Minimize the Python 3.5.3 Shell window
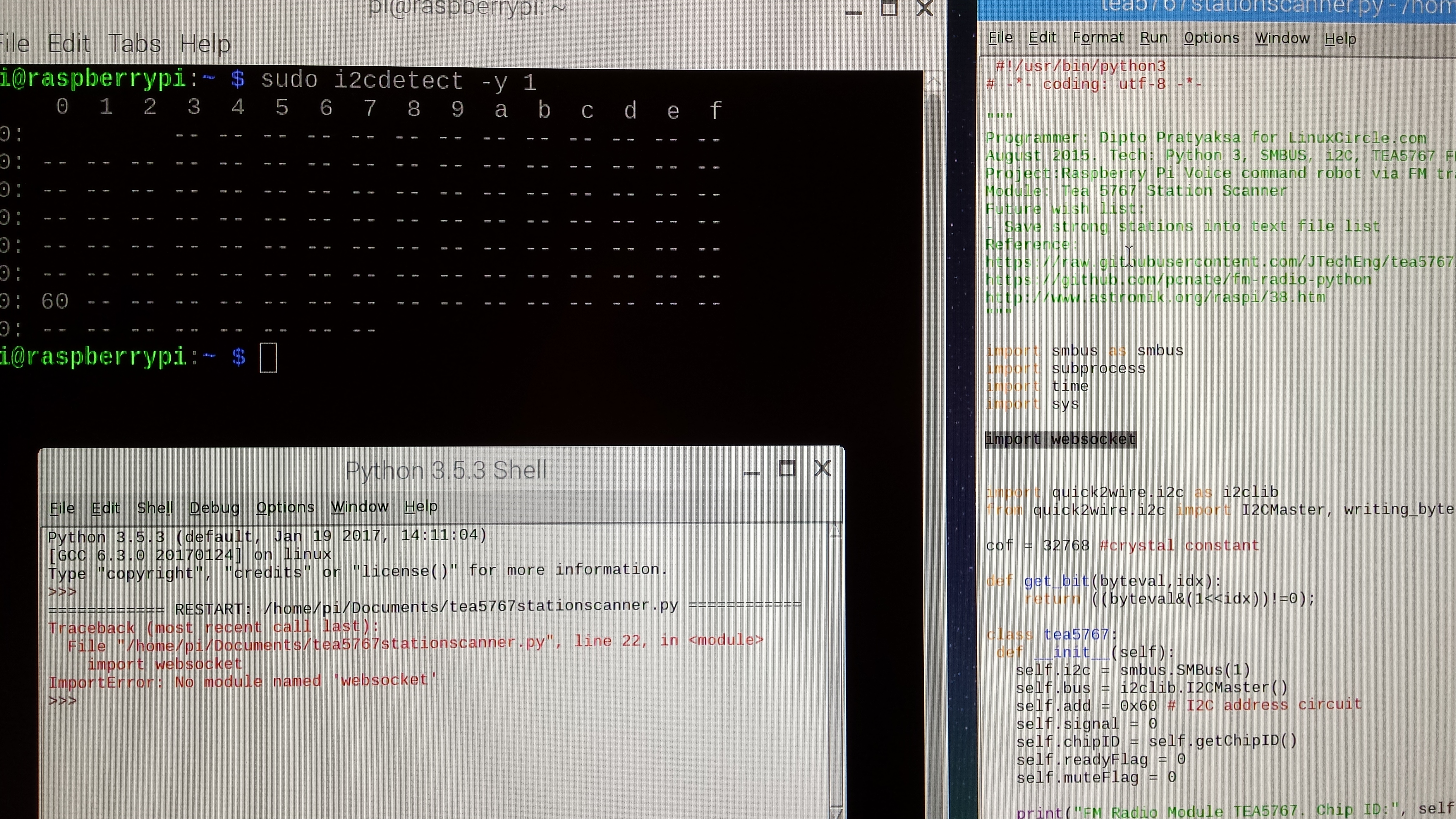Screen dimensions: 1456x819 click(751, 472)
